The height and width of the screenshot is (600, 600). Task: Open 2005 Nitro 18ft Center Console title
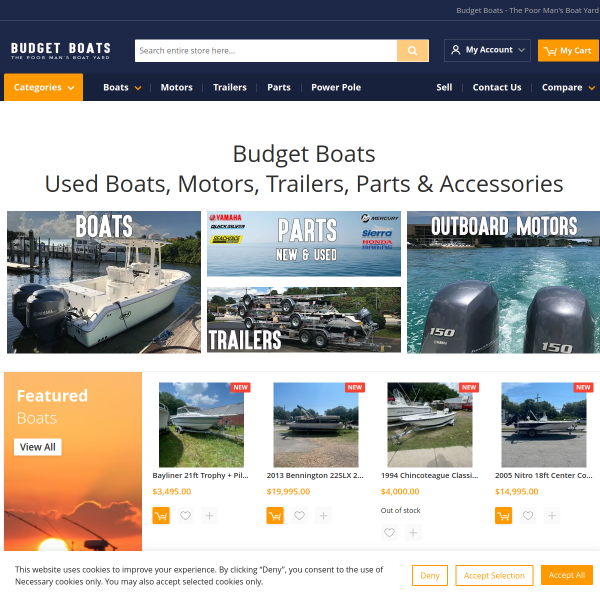pos(543,475)
